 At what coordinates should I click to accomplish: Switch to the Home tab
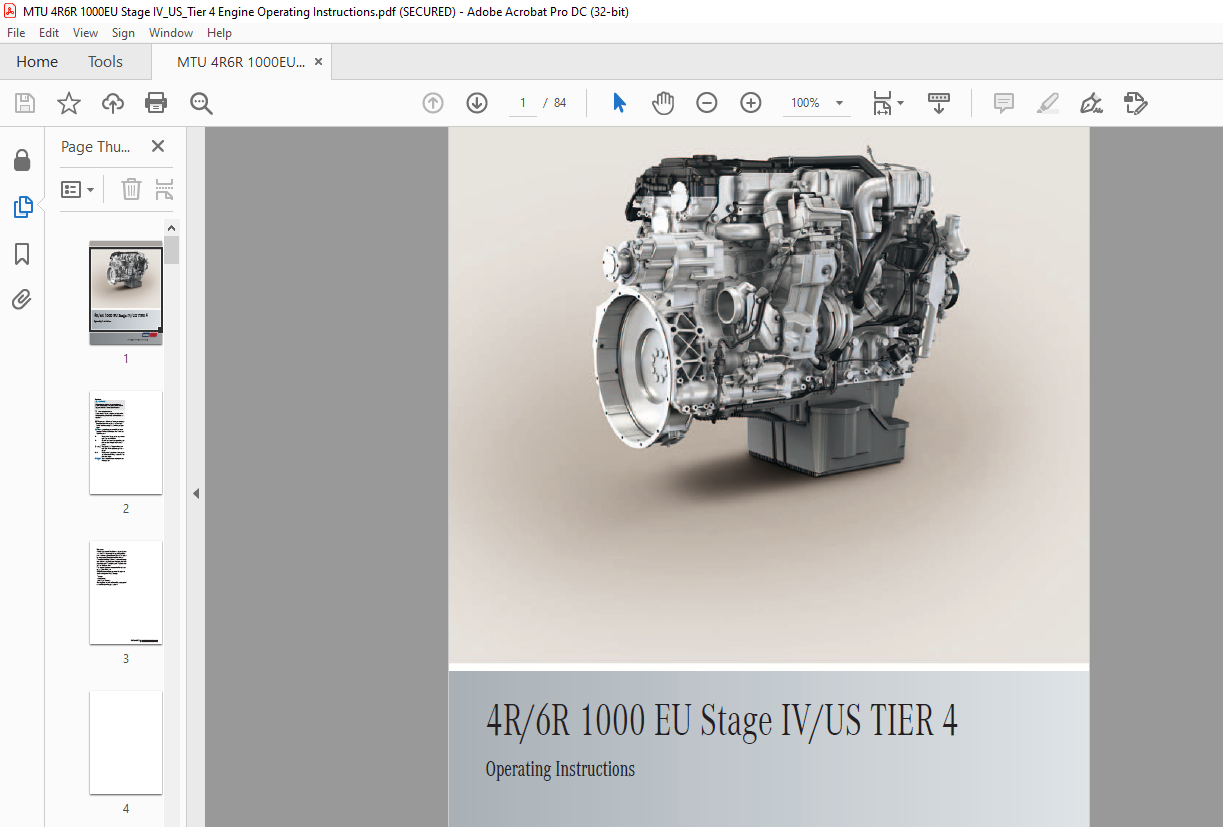pyautogui.click(x=37, y=62)
